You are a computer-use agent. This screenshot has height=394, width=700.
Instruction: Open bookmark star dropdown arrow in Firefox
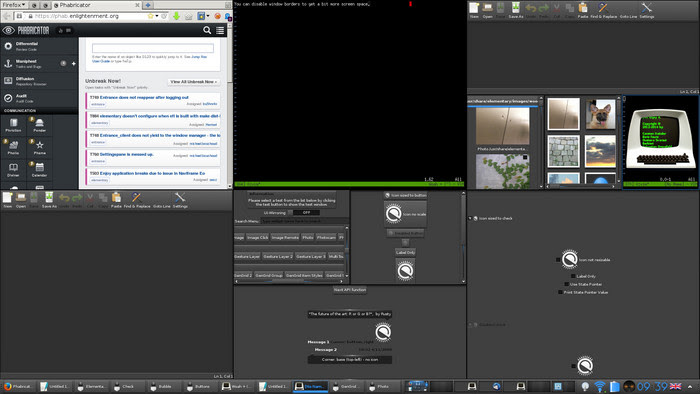(157, 16)
